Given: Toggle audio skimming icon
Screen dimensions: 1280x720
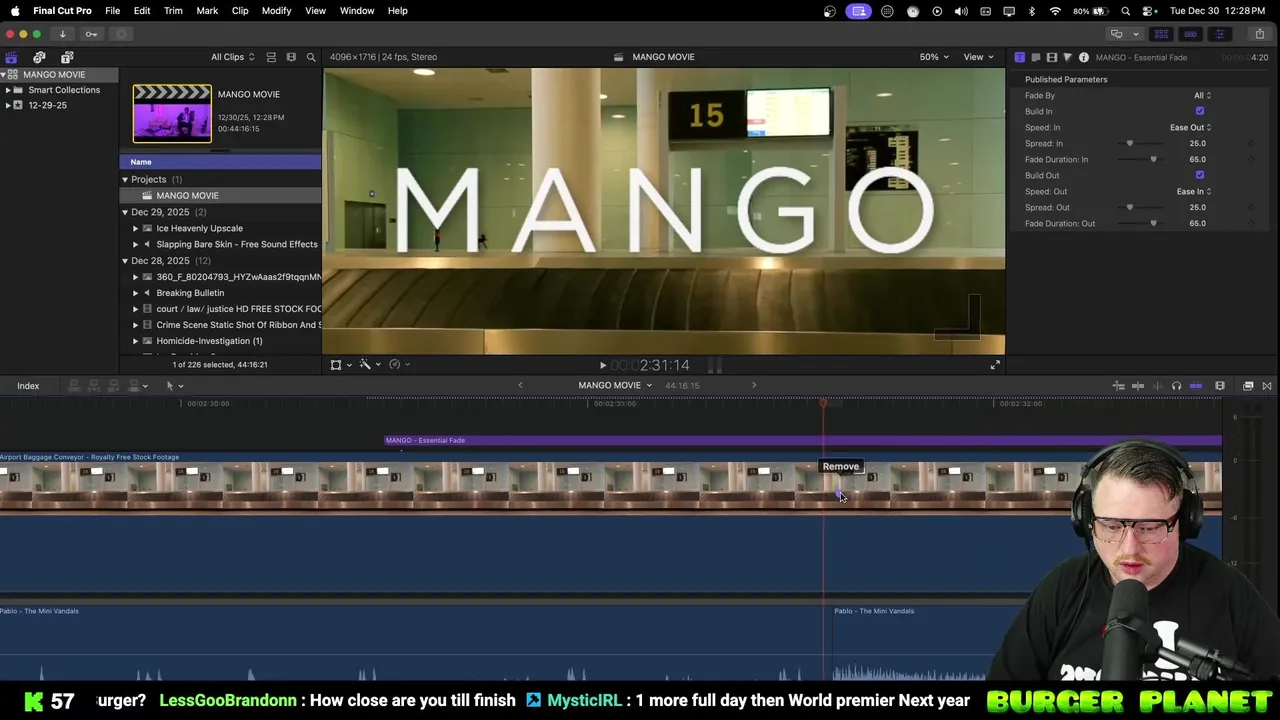Looking at the screenshot, I should point(1157,386).
